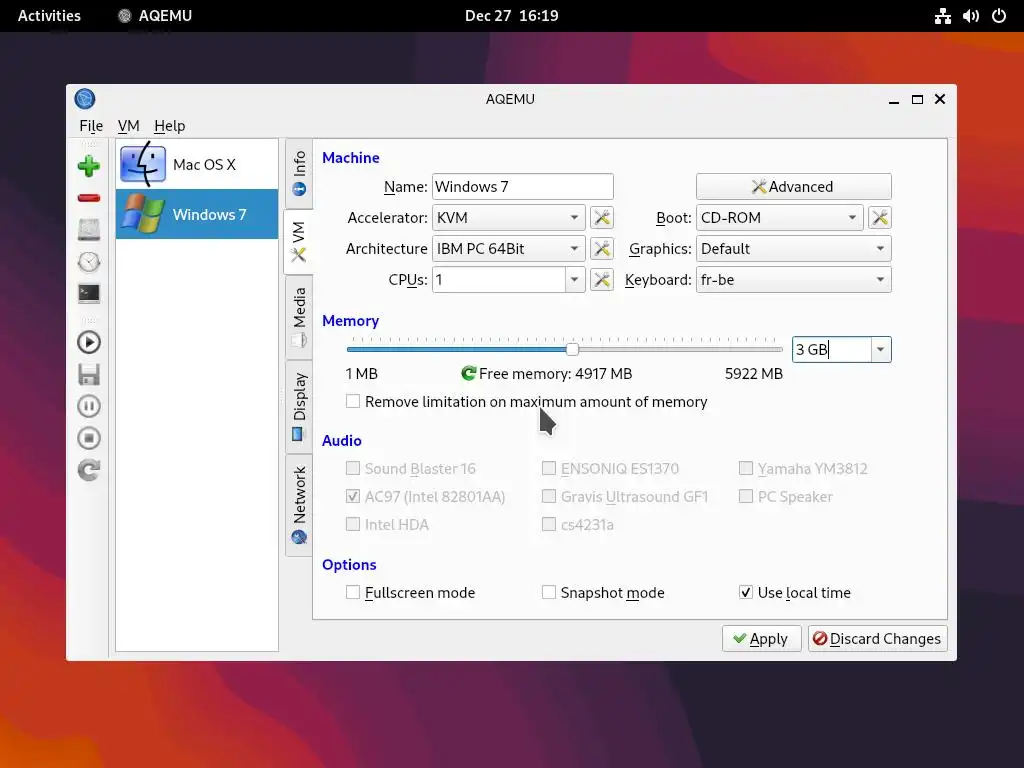Open Activities overview
This screenshot has height=768, width=1024.
49,16
